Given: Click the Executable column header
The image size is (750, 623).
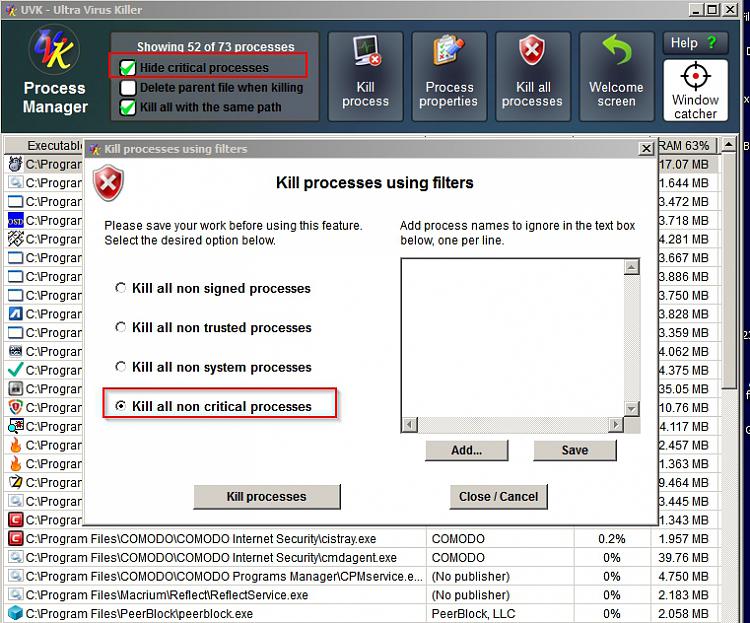Looking at the screenshot, I should (x=44, y=145).
